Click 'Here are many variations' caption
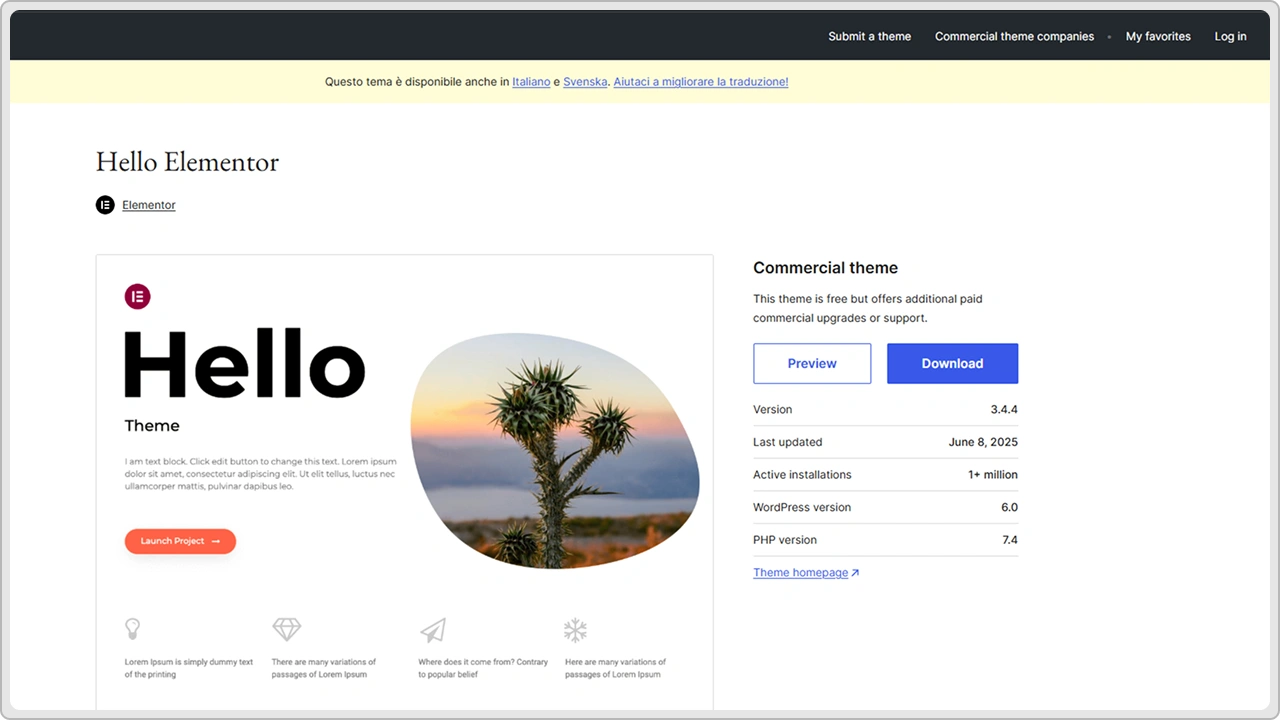The height and width of the screenshot is (720, 1280). (x=615, y=668)
